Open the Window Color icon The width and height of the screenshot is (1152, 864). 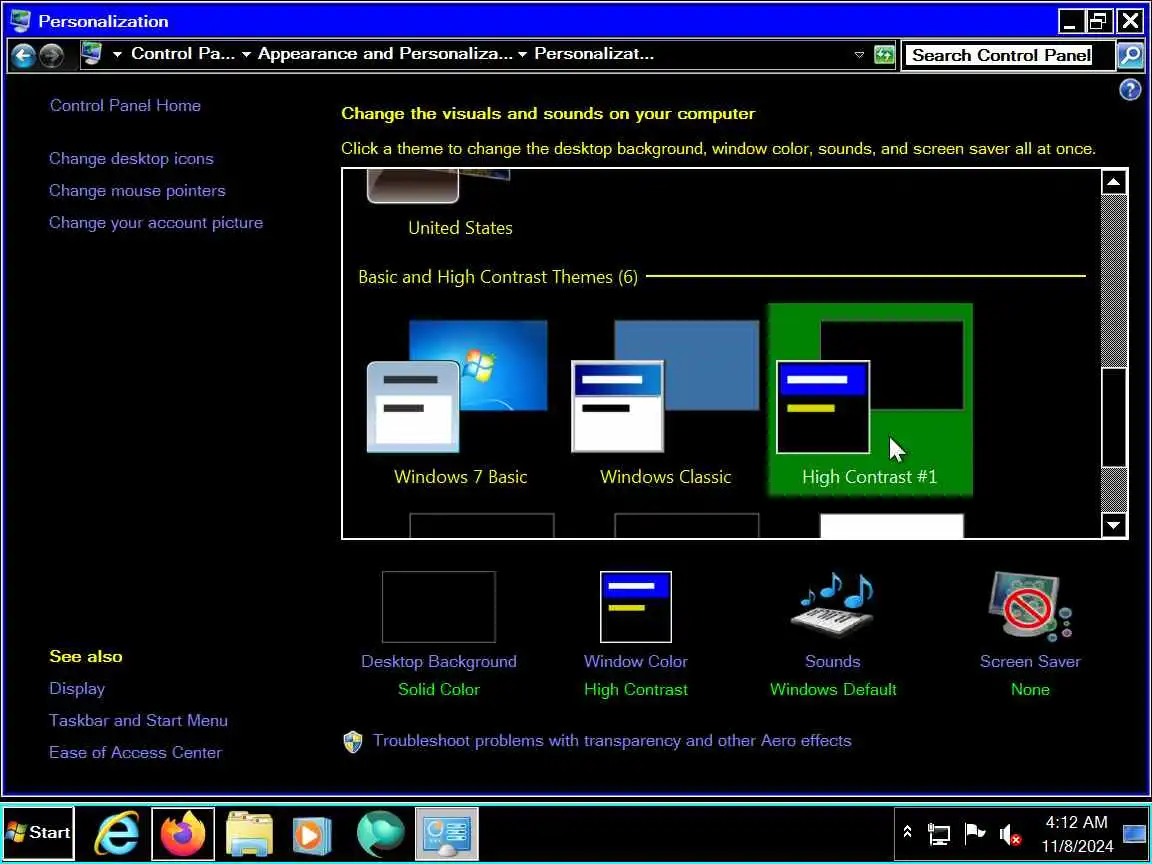click(x=636, y=607)
